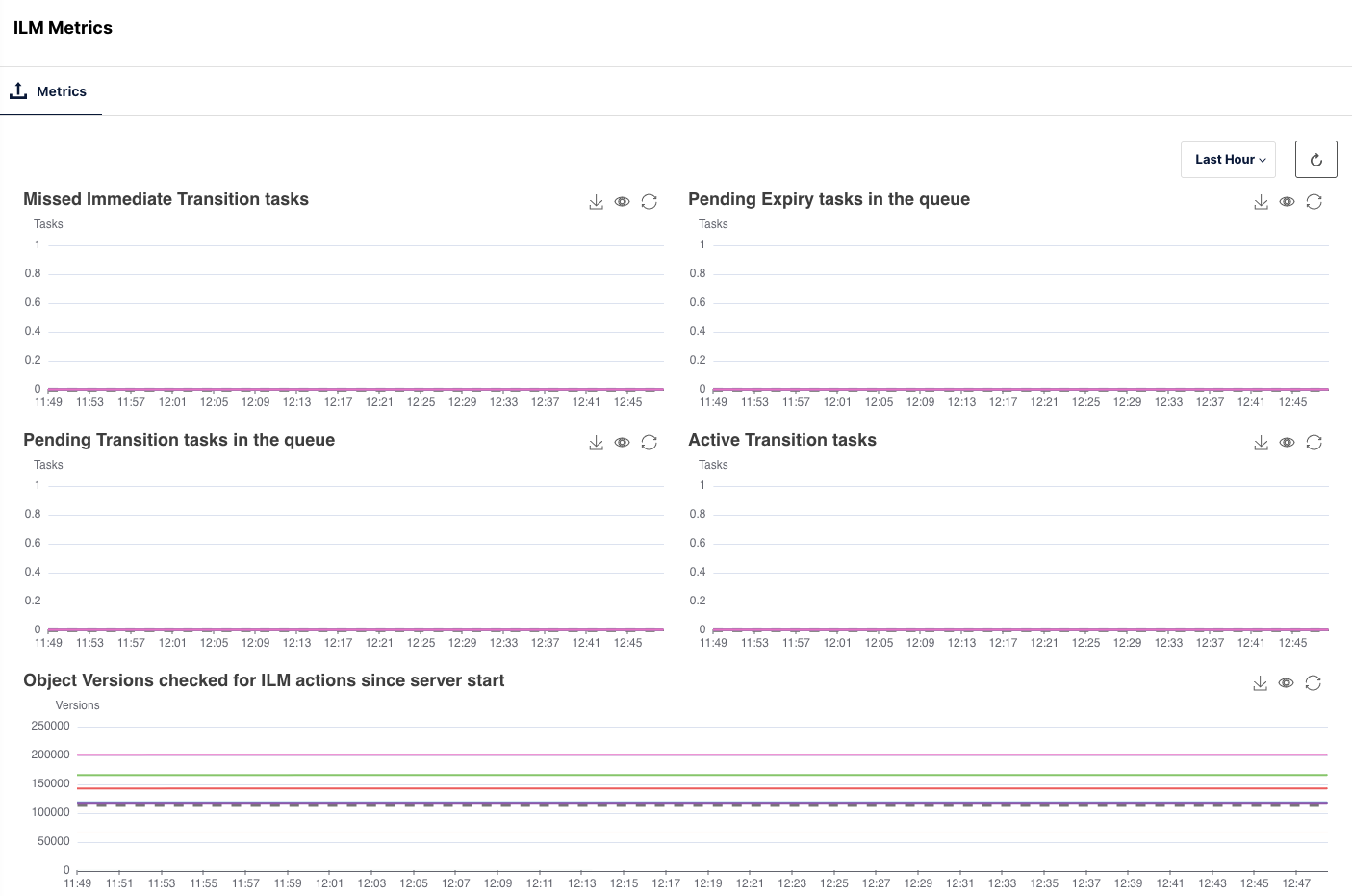Refresh Pending Transition tasks in the queue chart
The width and height of the screenshot is (1352, 896).
pos(650,443)
